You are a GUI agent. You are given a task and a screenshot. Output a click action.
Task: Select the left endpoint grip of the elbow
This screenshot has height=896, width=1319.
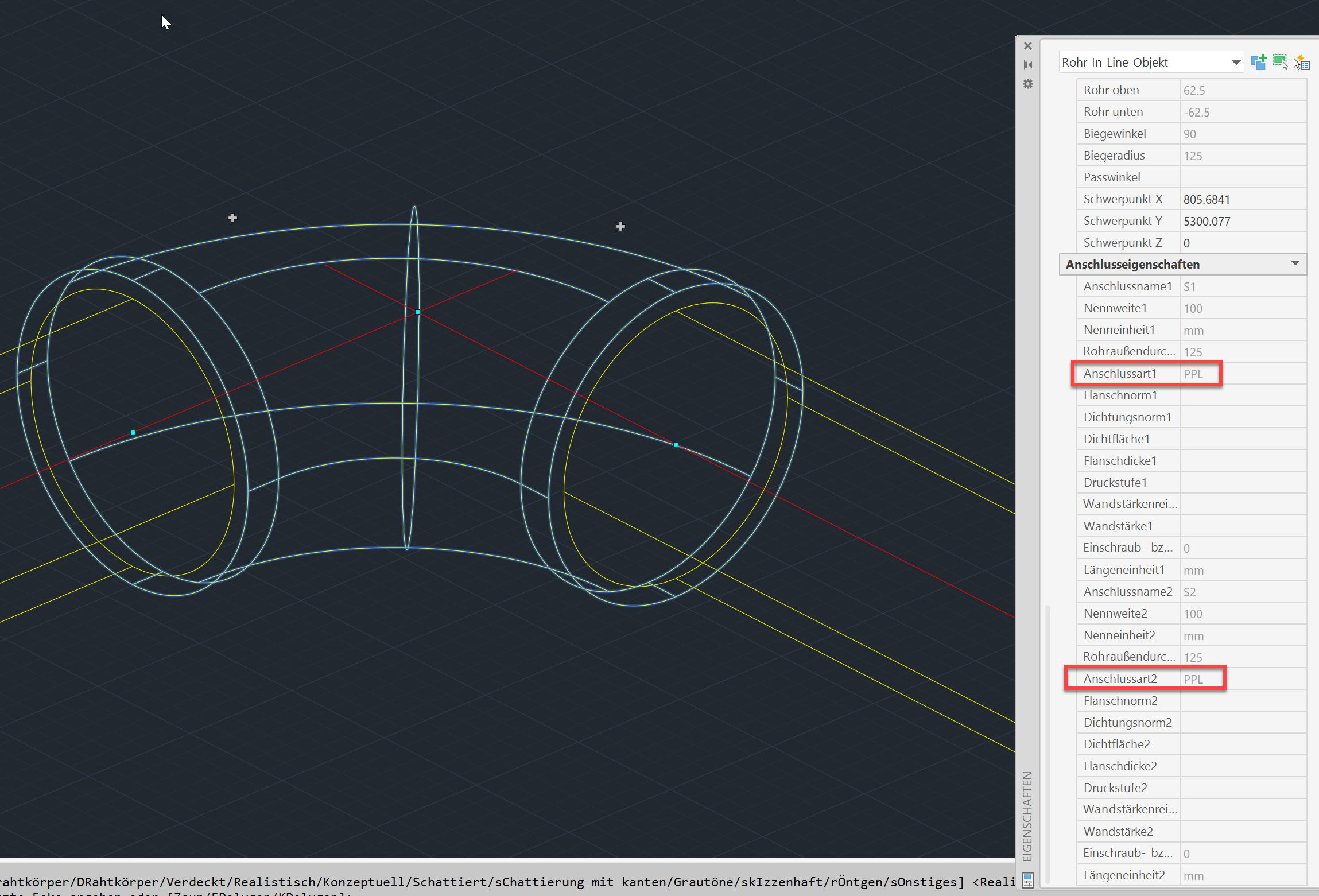tap(133, 432)
